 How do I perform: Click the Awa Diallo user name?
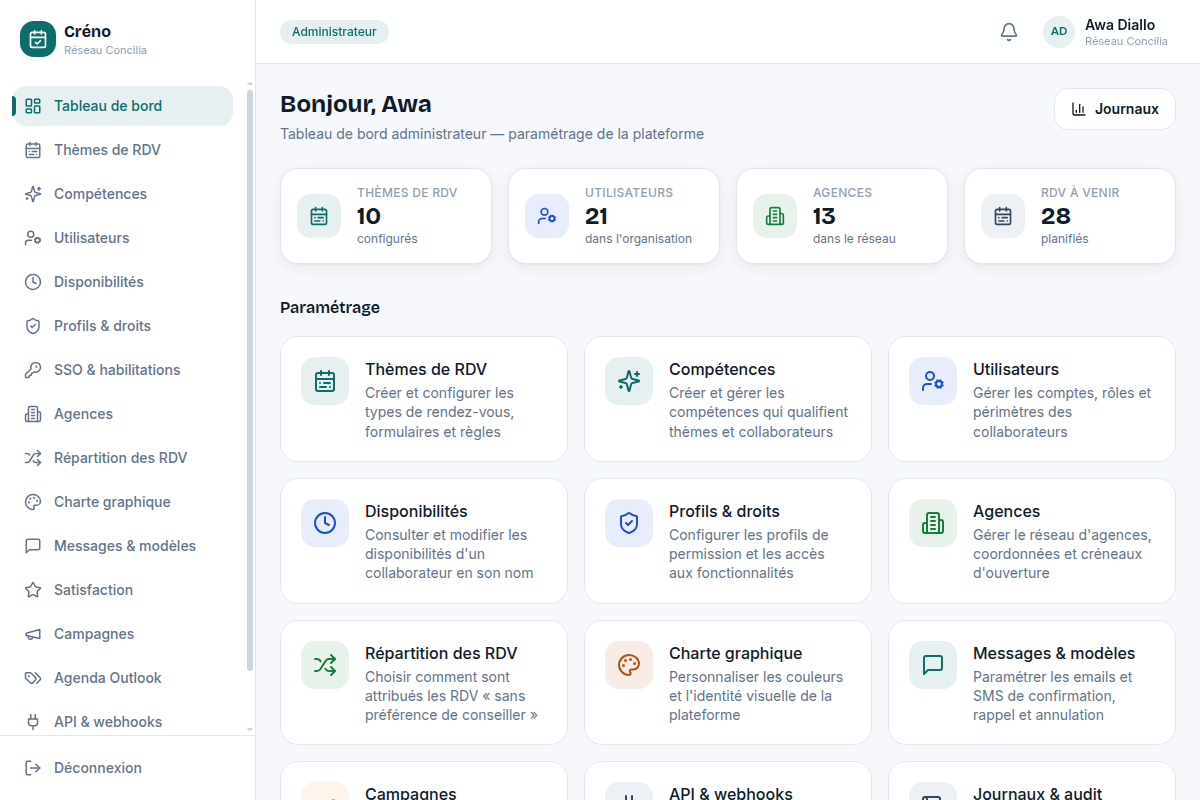(x=1120, y=25)
